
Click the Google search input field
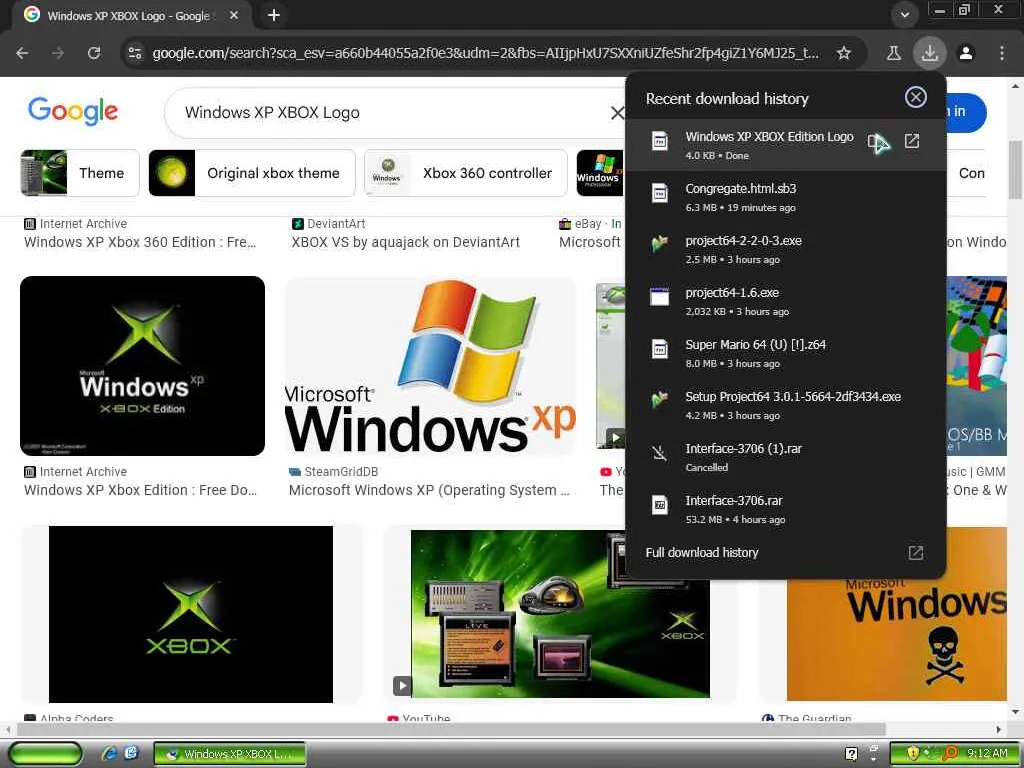click(x=392, y=113)
